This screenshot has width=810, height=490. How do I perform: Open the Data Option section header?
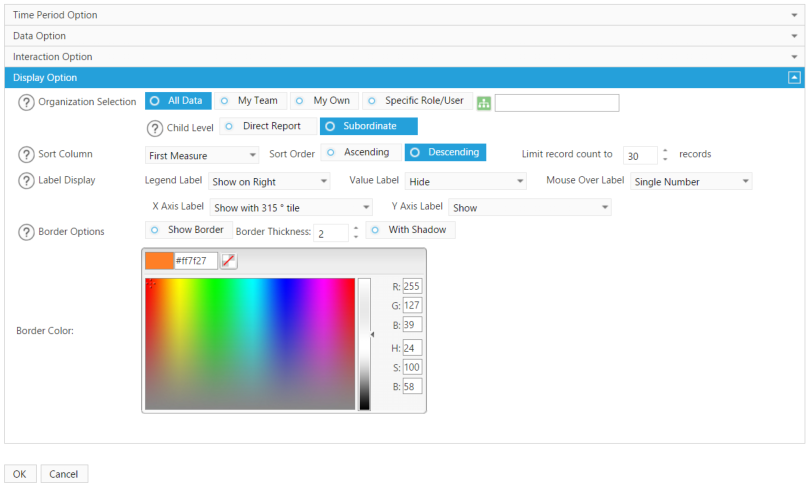tap(404, 36)
